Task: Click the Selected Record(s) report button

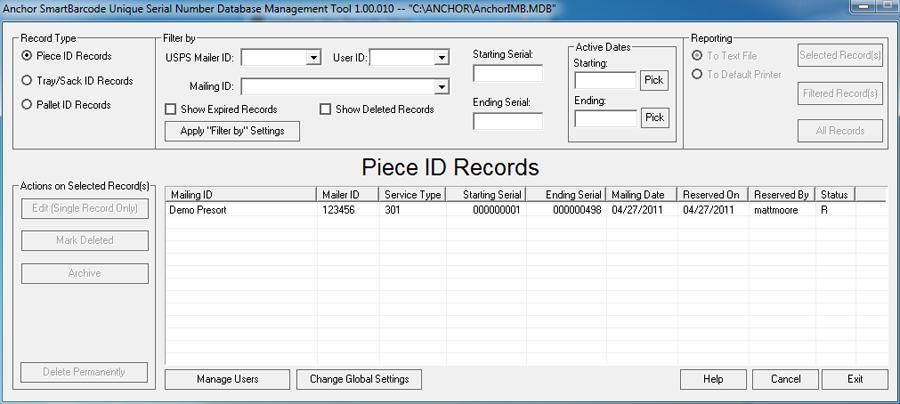Action: point(840,56)
